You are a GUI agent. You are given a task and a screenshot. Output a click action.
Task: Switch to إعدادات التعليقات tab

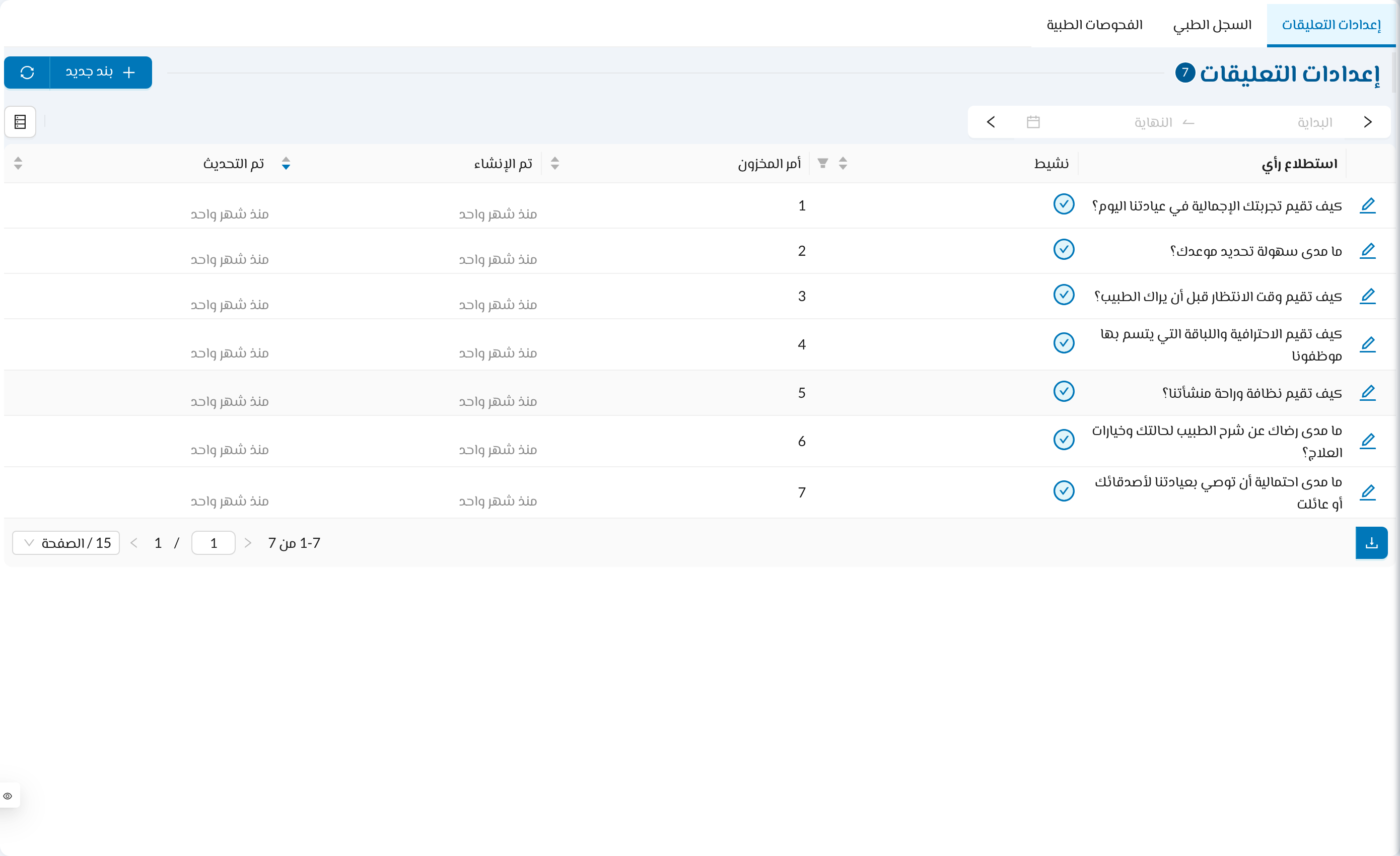pyautogui.click(x=1331, y=25)
